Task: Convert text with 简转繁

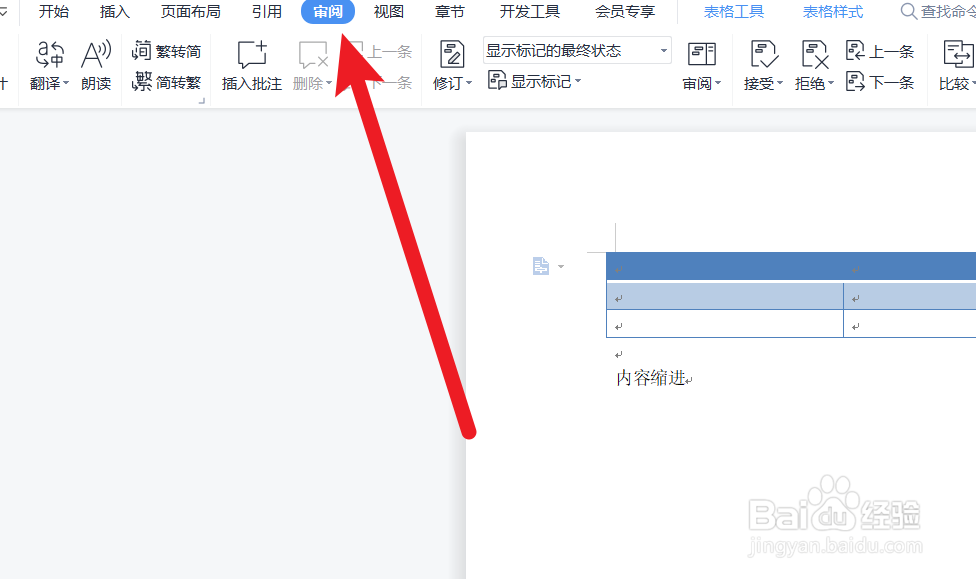Action: pyautogui.click(x=166, y=82)
